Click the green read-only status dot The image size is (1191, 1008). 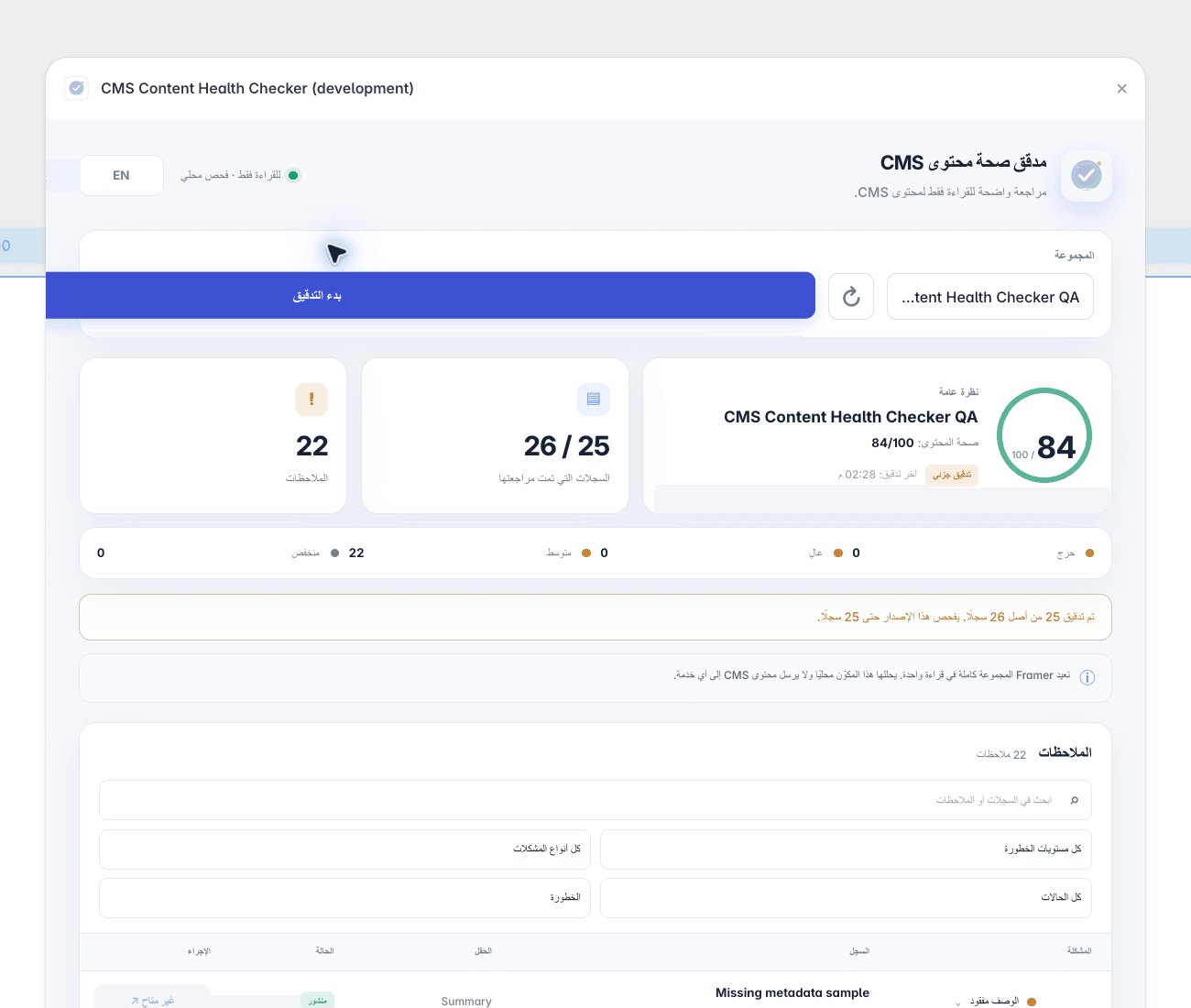coord(293,175)
